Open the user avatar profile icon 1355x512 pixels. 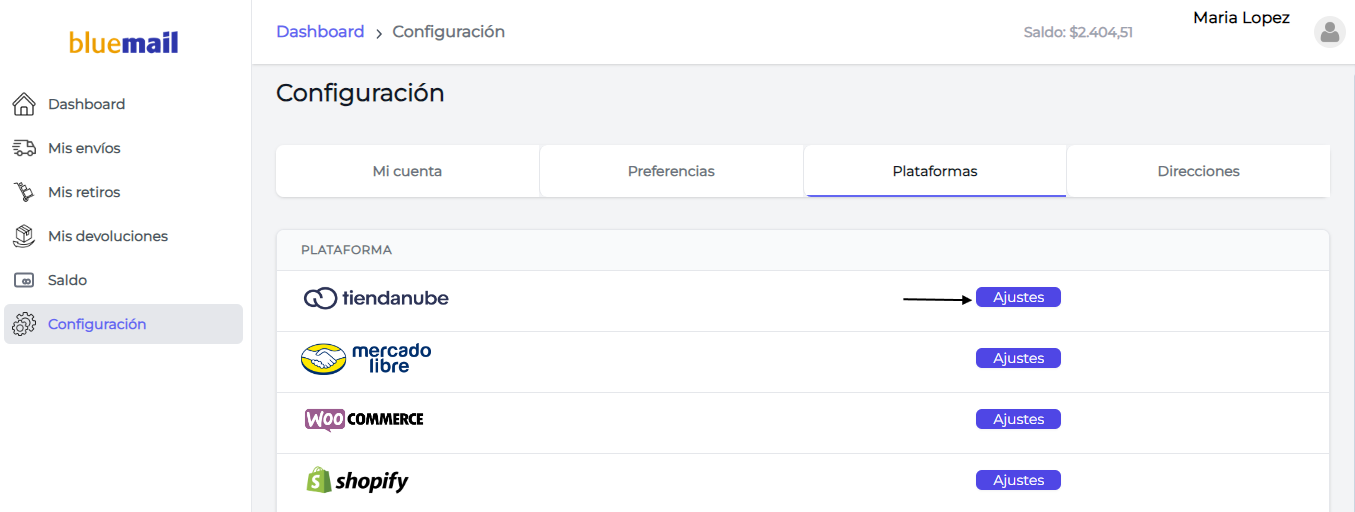click(x=1330, y=32)
